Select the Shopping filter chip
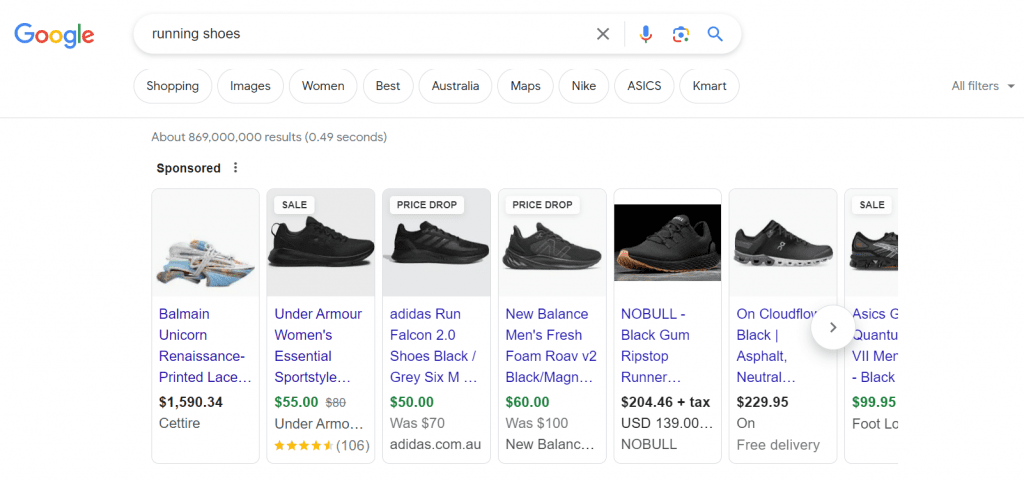This screenshot has height=481, width=1024. tap(172, 86)
